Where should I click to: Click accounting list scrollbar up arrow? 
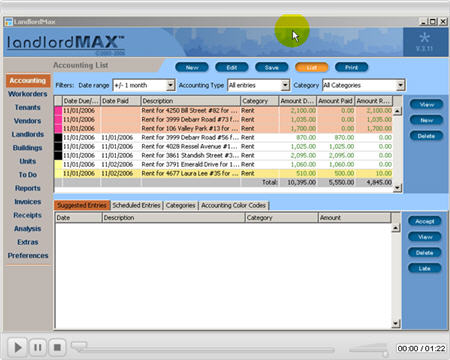[x=397, y=111]
